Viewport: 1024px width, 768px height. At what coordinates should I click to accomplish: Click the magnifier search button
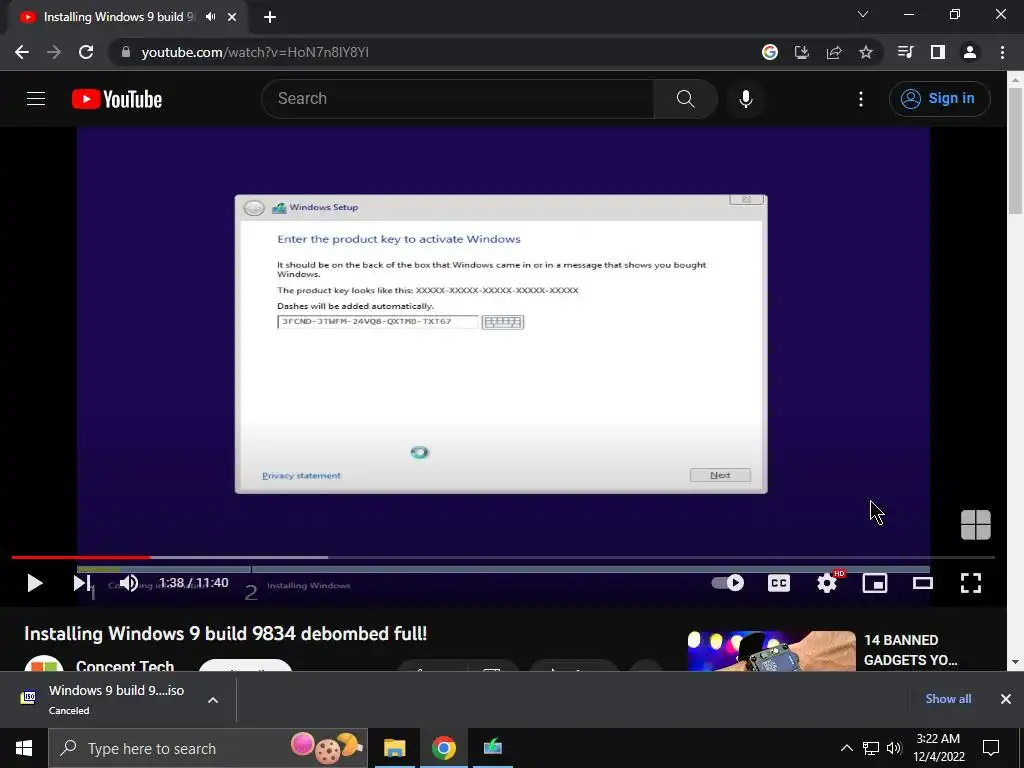(x=686, y=99)
